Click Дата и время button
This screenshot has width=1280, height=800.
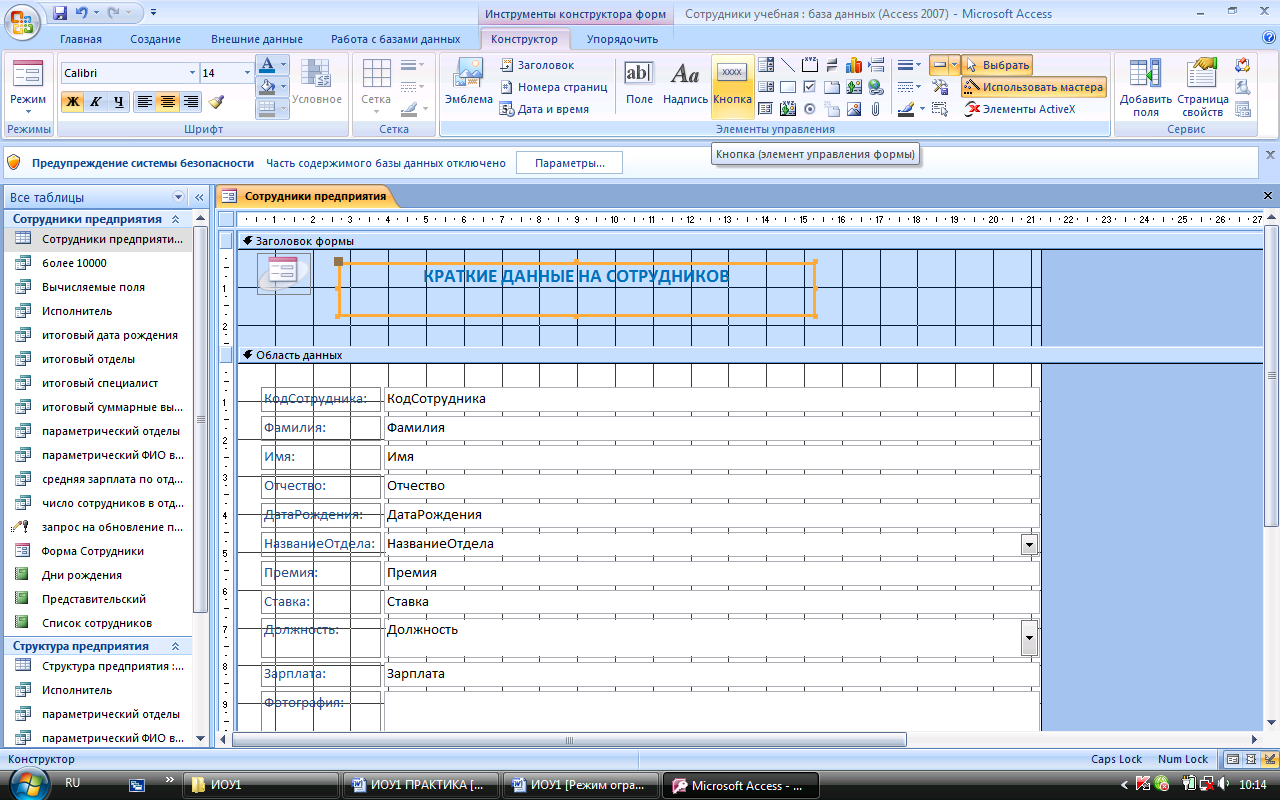pos(544,109)
